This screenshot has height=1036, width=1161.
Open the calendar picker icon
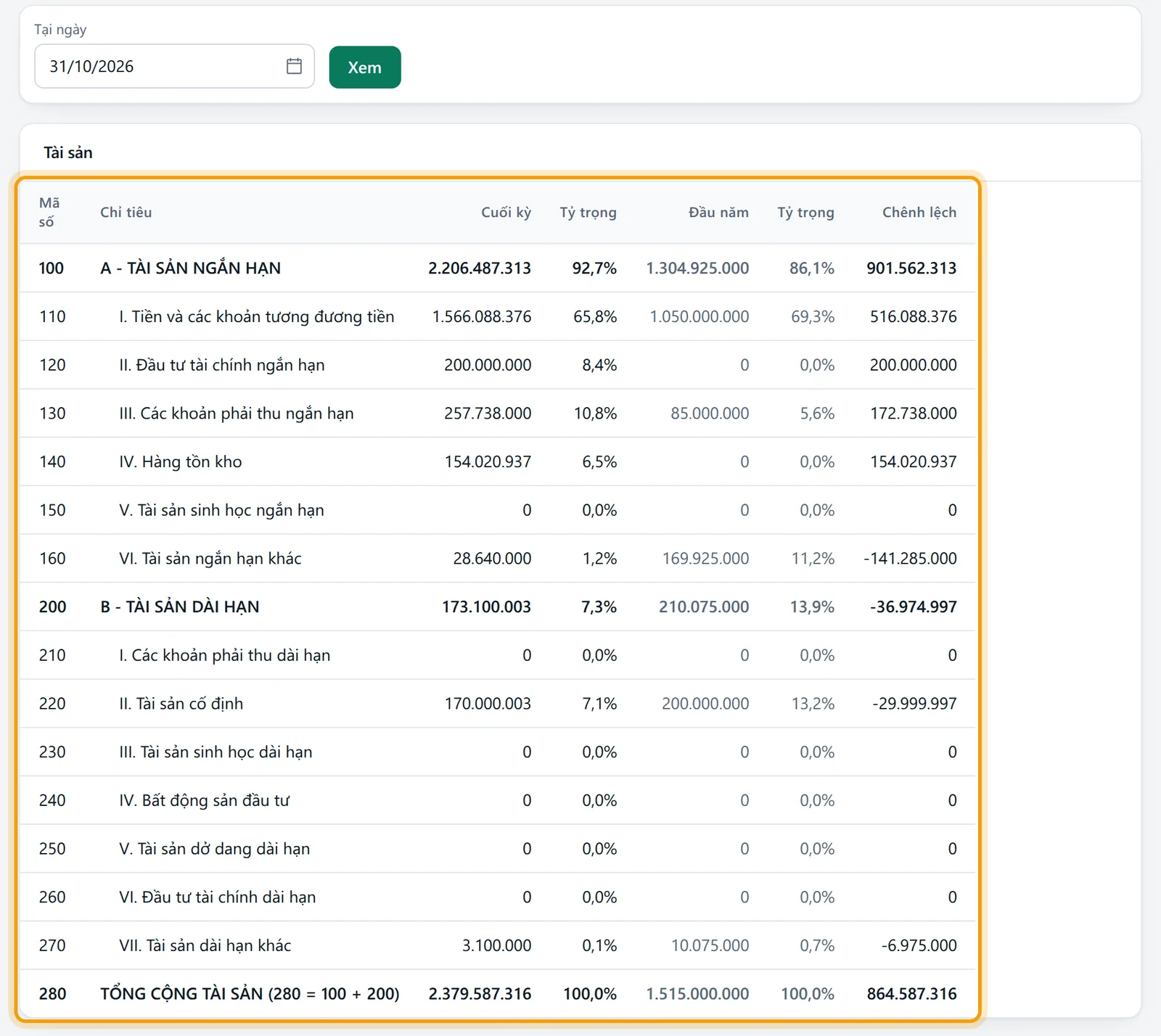(x=294, y=66)
